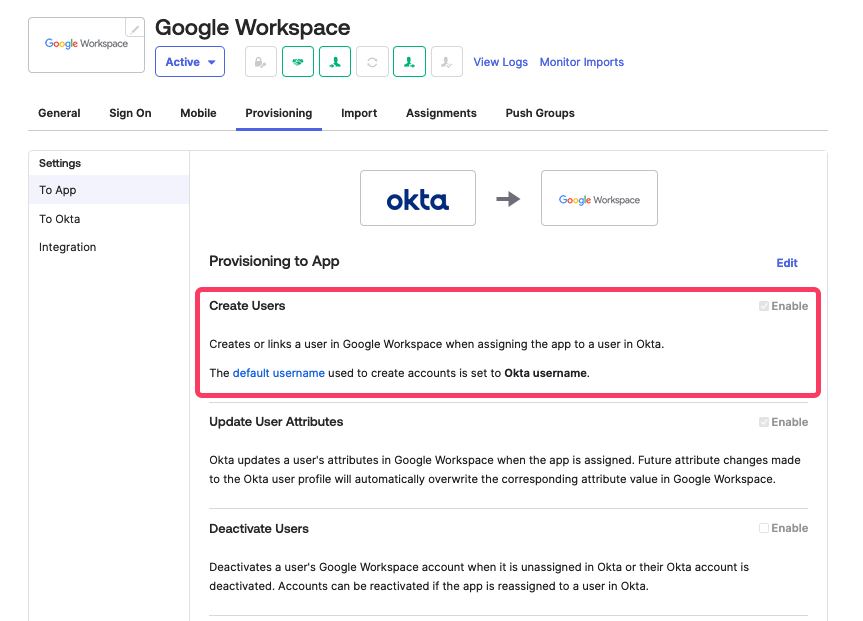
Task: Click the pencil icon on the app logo
Action: click(x=134, y=28)
